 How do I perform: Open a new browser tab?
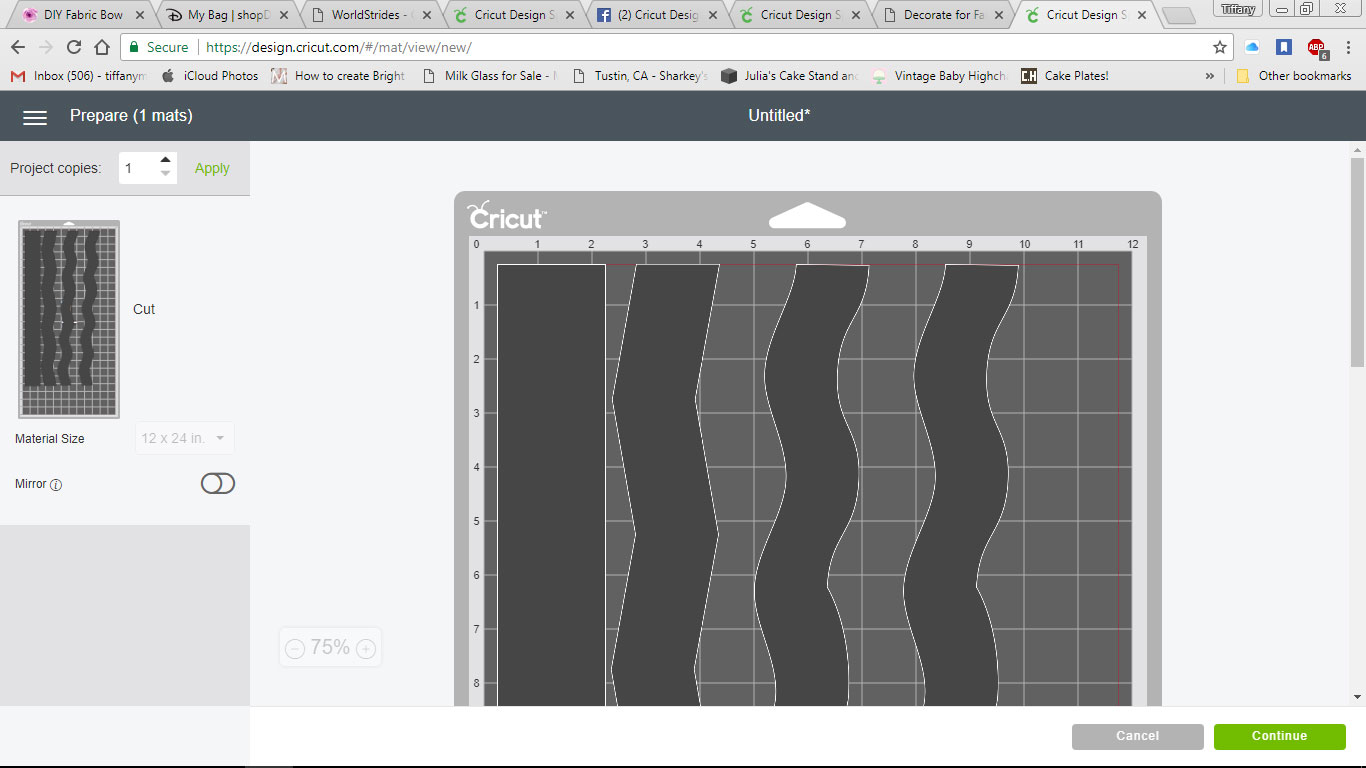point(1180,16)
